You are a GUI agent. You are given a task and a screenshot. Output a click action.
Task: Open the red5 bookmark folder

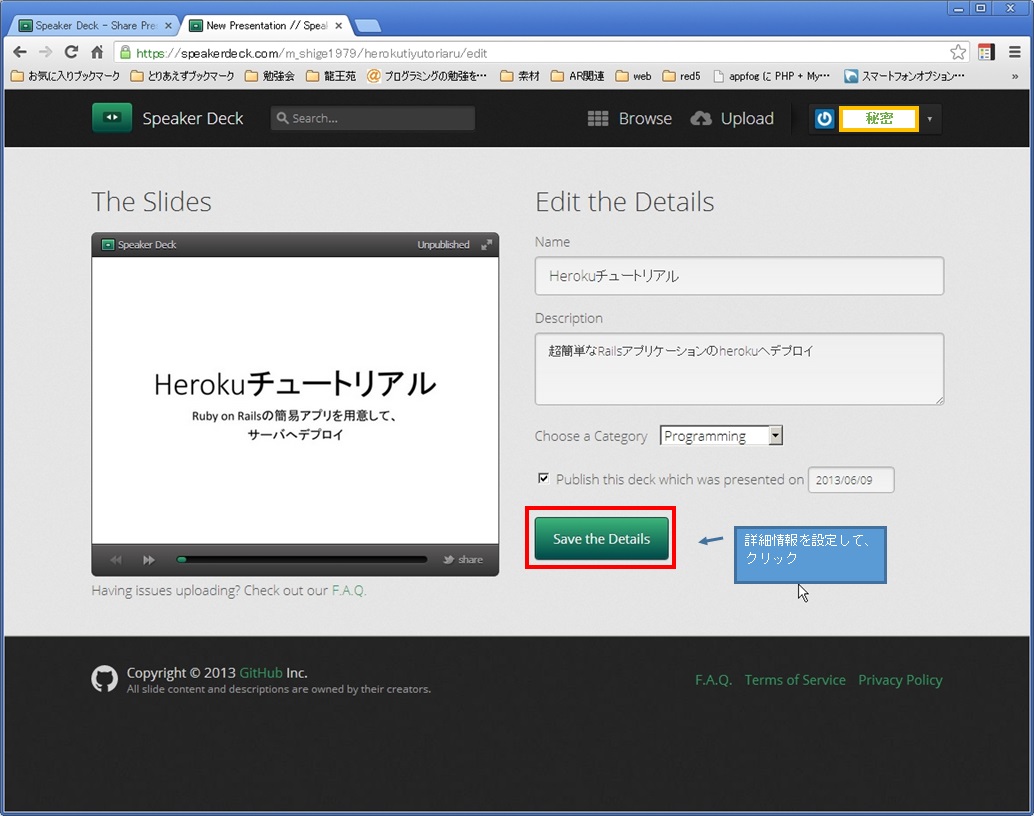point(682,76)
